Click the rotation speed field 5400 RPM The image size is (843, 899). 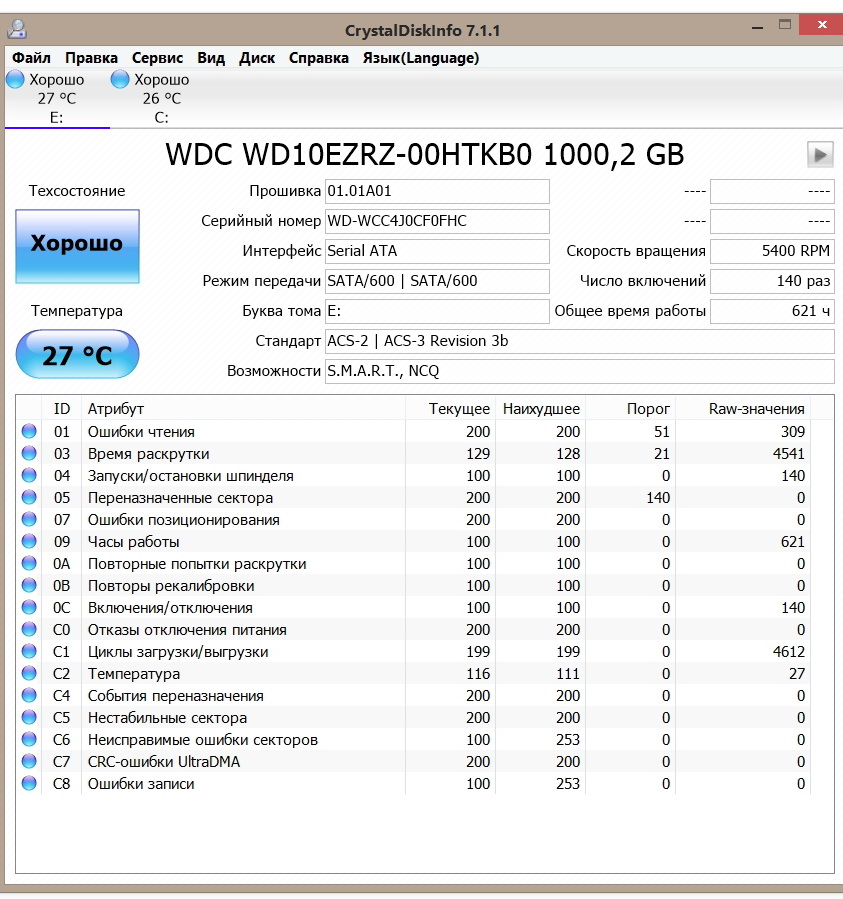pyautogui.click(x=772, y=251)
